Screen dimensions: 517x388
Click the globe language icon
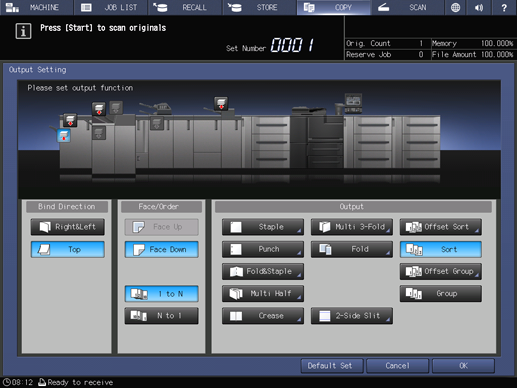point(455,7)
